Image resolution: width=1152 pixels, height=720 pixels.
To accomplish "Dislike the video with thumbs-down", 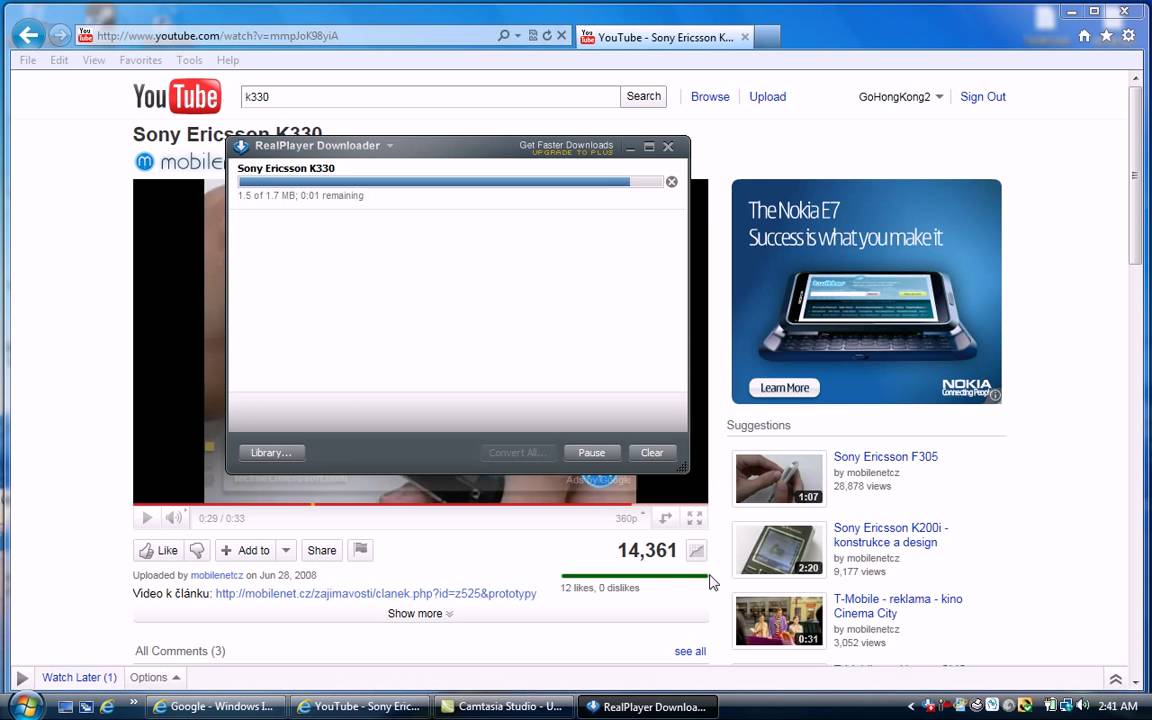I will pyautogui.click(x=197, y=550).
